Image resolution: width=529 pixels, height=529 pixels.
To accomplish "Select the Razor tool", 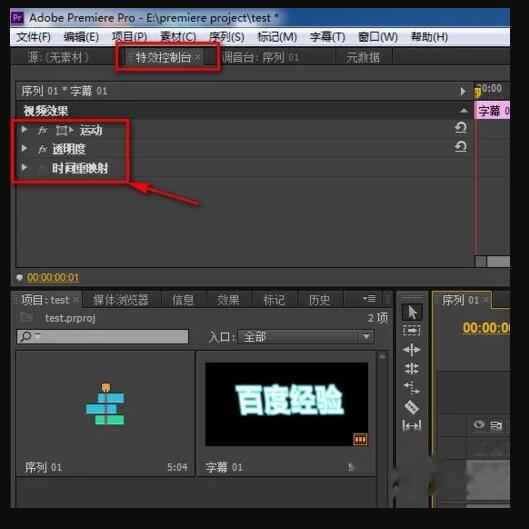I will pyautogui.click(x=412, y=407).
